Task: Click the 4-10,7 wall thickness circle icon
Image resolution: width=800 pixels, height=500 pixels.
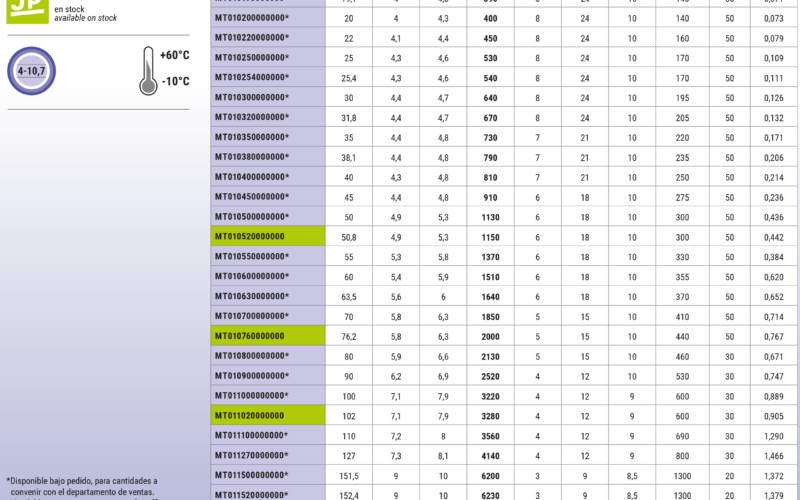Action: [x=33, y=71]
